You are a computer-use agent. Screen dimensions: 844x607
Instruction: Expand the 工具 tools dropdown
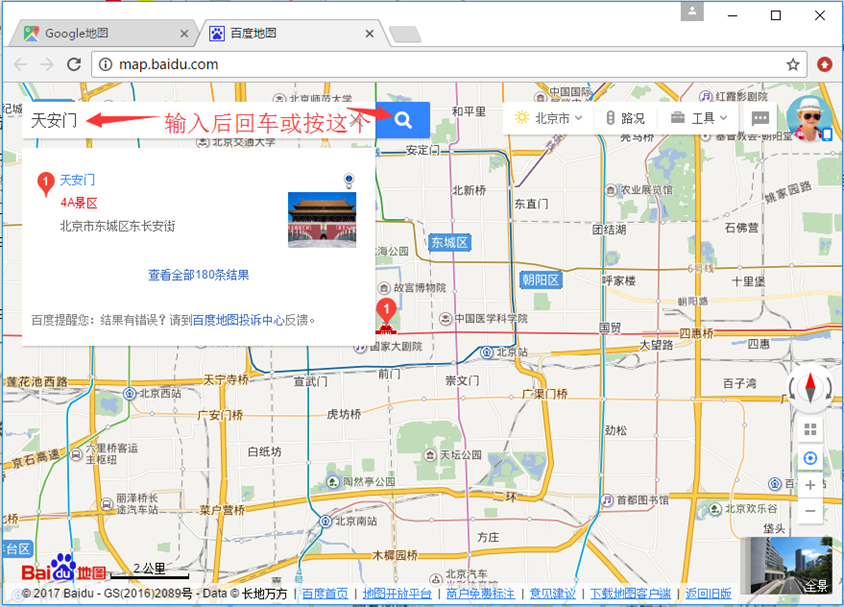coord(699,118)
